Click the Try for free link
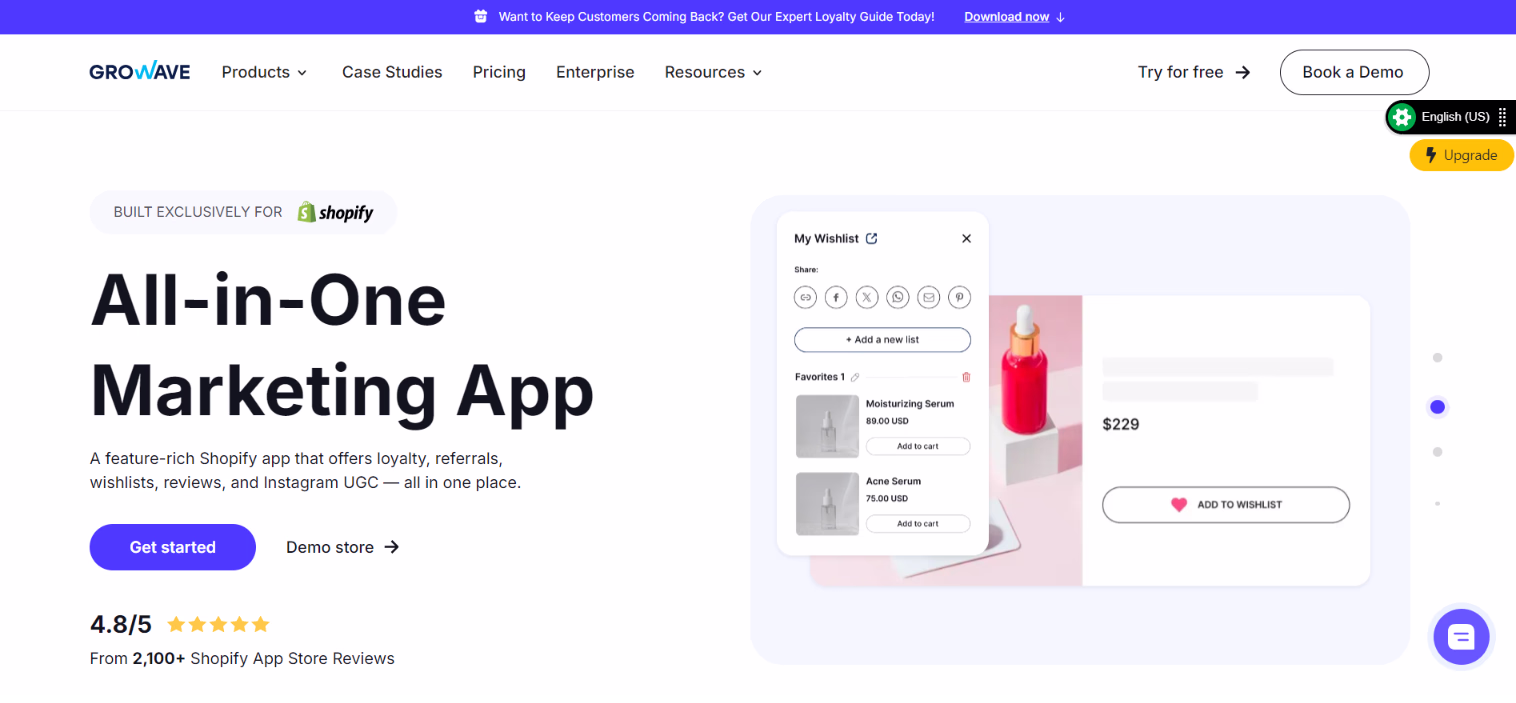The width and height of the screenshot is (1516, 703). click(1194, 72)
